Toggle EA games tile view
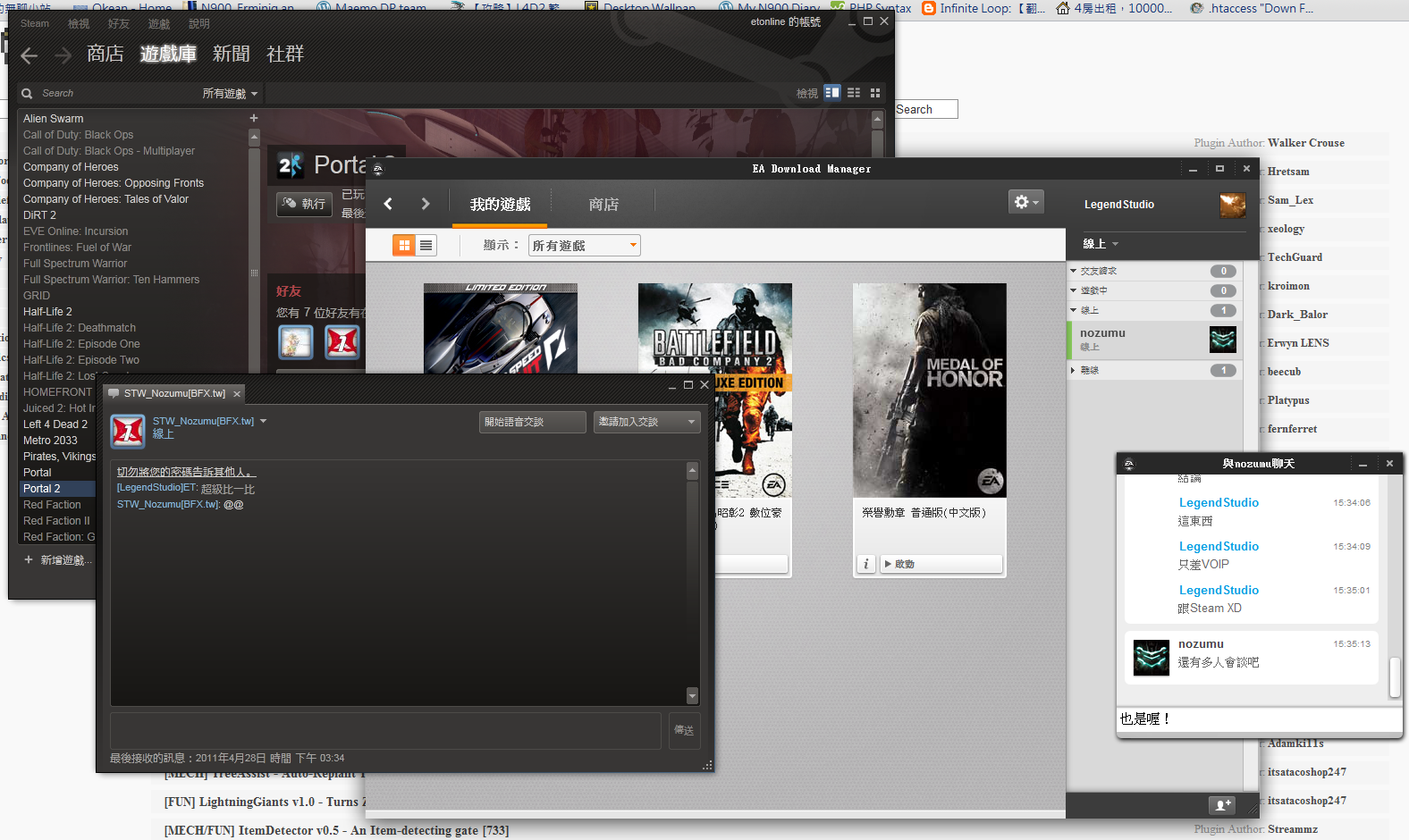 404,245
